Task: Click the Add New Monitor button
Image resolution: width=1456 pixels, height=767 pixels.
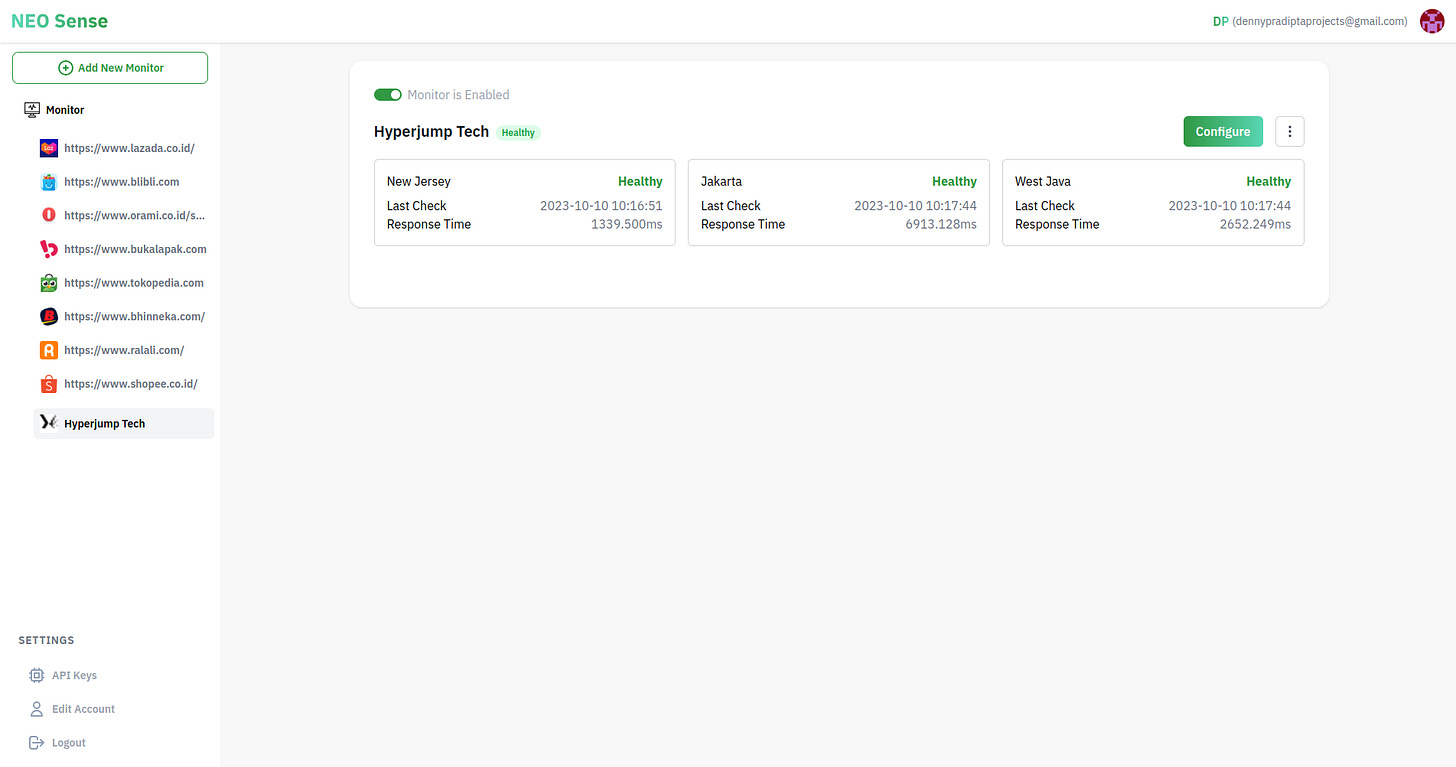Action: [109, 67]
